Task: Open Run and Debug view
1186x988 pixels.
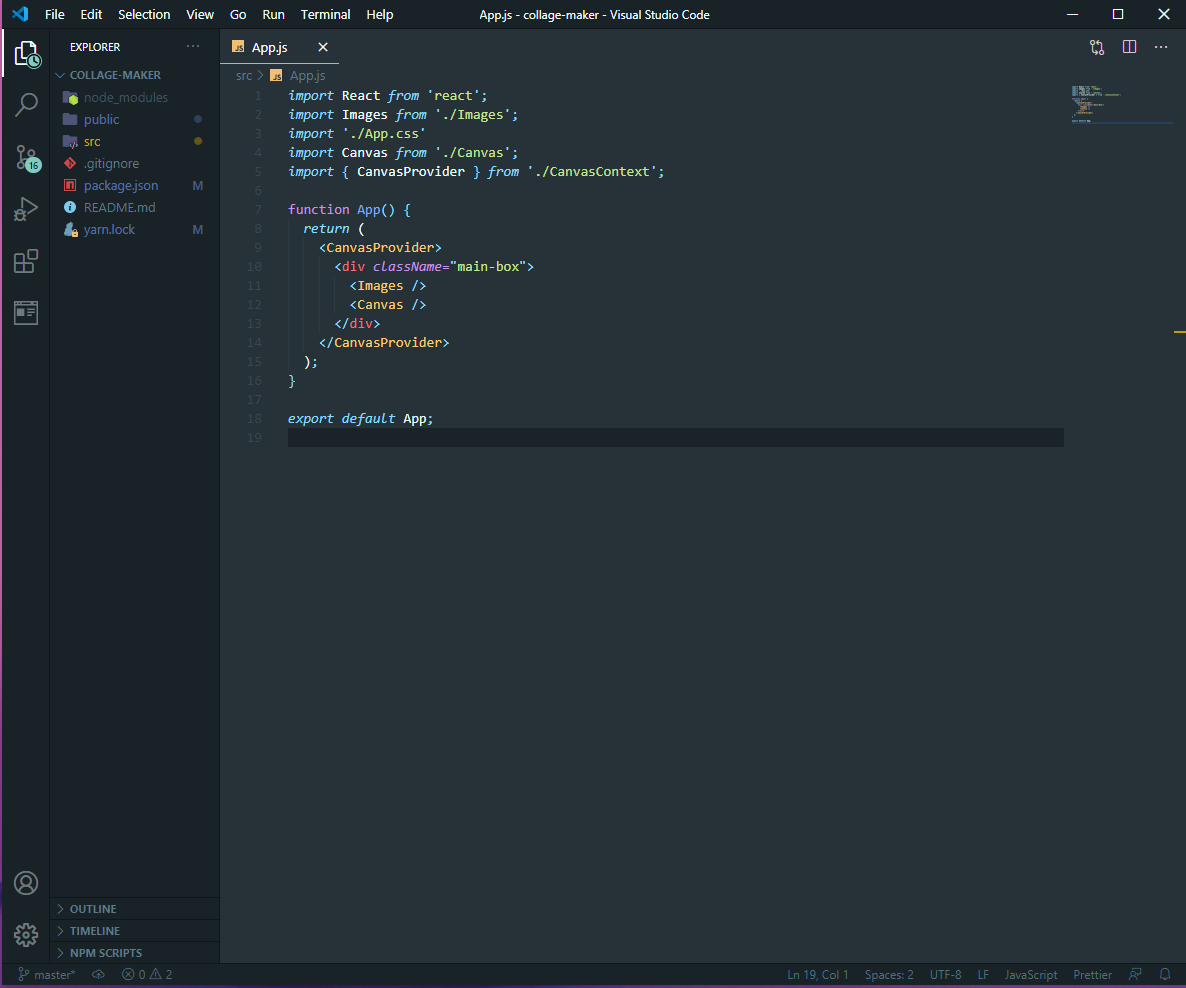Action: 25,209
